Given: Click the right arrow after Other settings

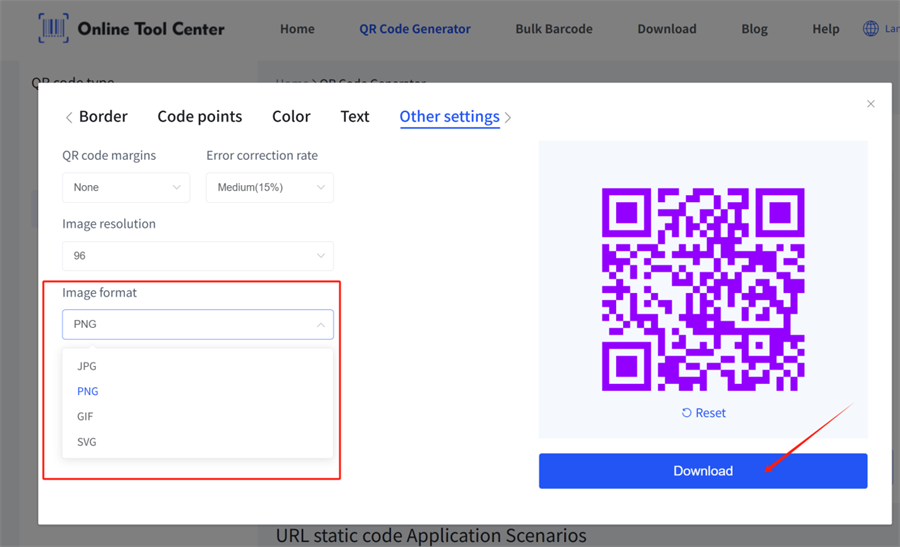Looking at the screenshot, I should click(x=508, y=118).
